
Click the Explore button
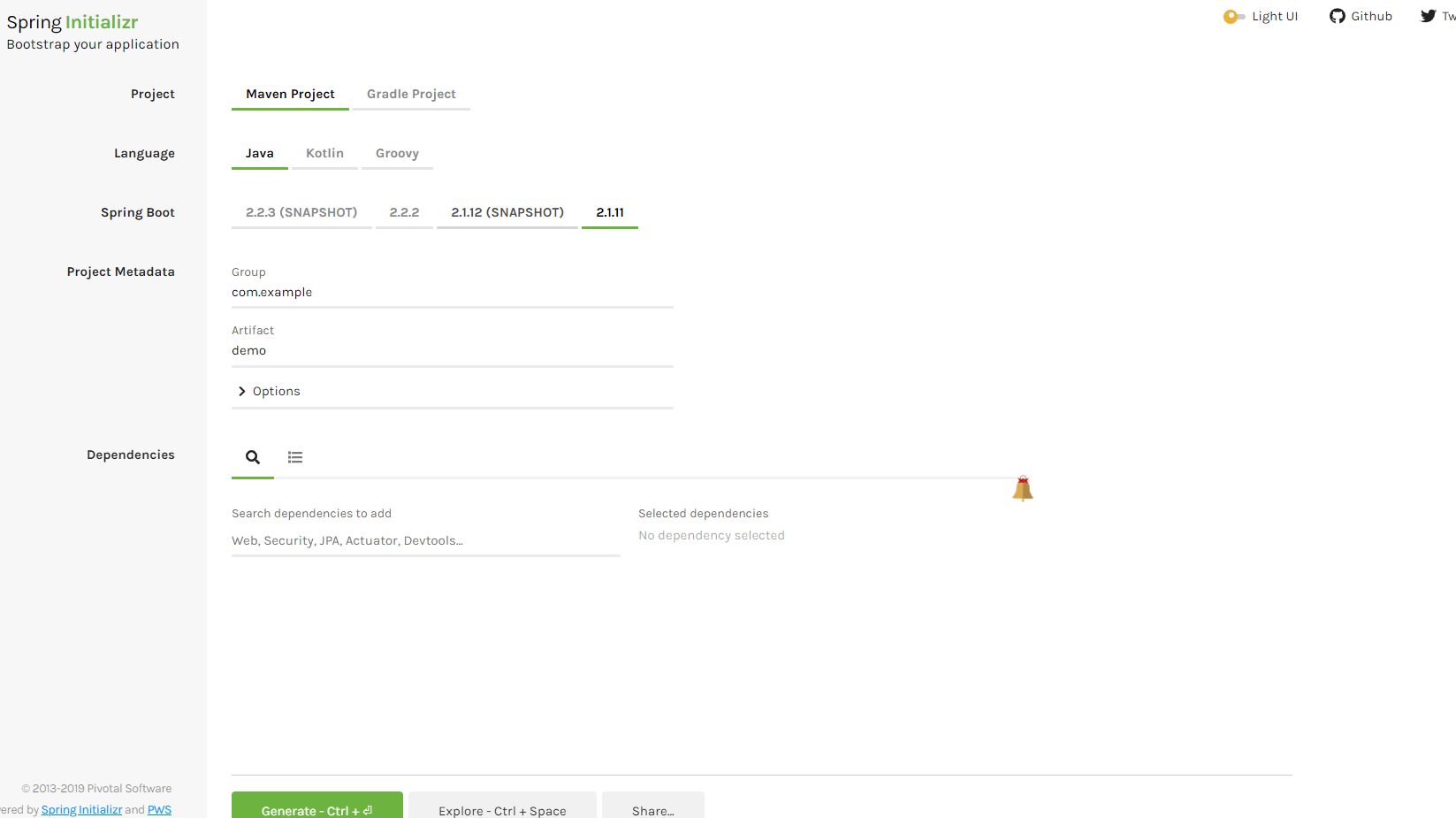pos(502,806)
